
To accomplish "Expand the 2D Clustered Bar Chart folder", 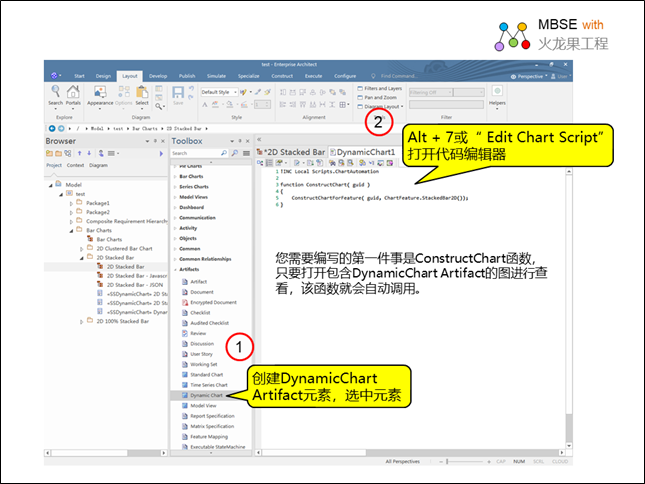I will tap(81, 249).
